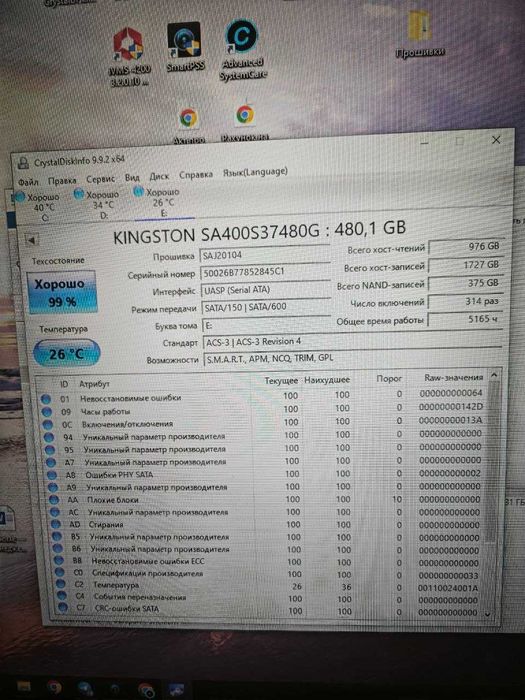The image size is (525, 700).
Task: Click the scroll down arrow of SMART list
Action: pyautogui.click(x=488, y=614)
